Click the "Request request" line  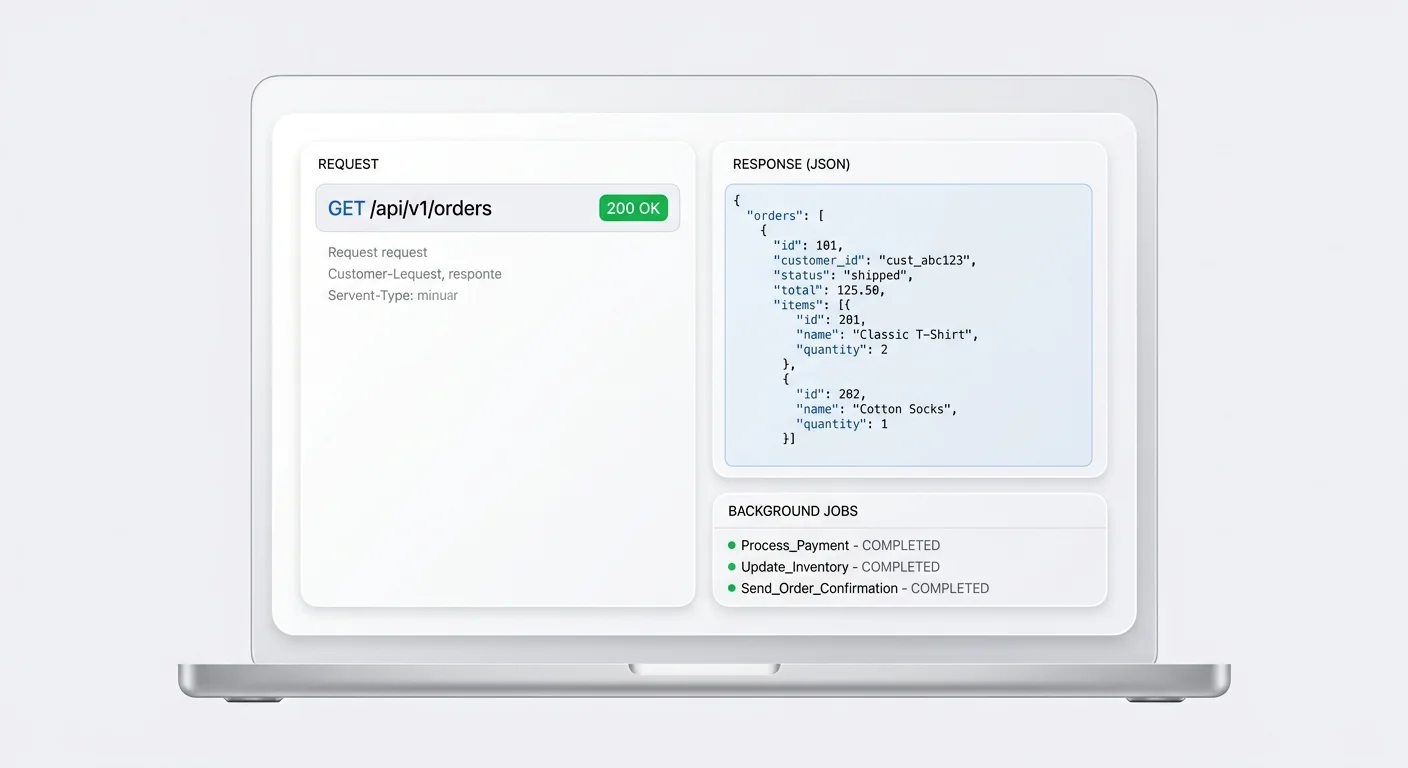pyautogui.click(x=378, y=253)
